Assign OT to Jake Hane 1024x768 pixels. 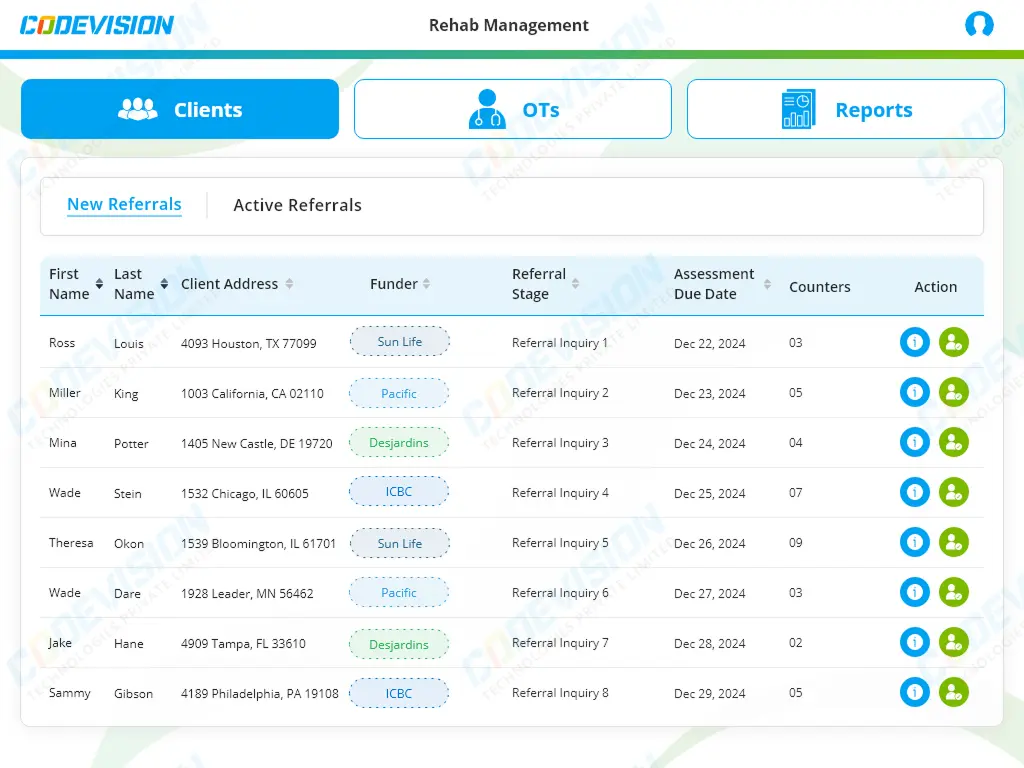pyautogui.click(x=953, y=643)
